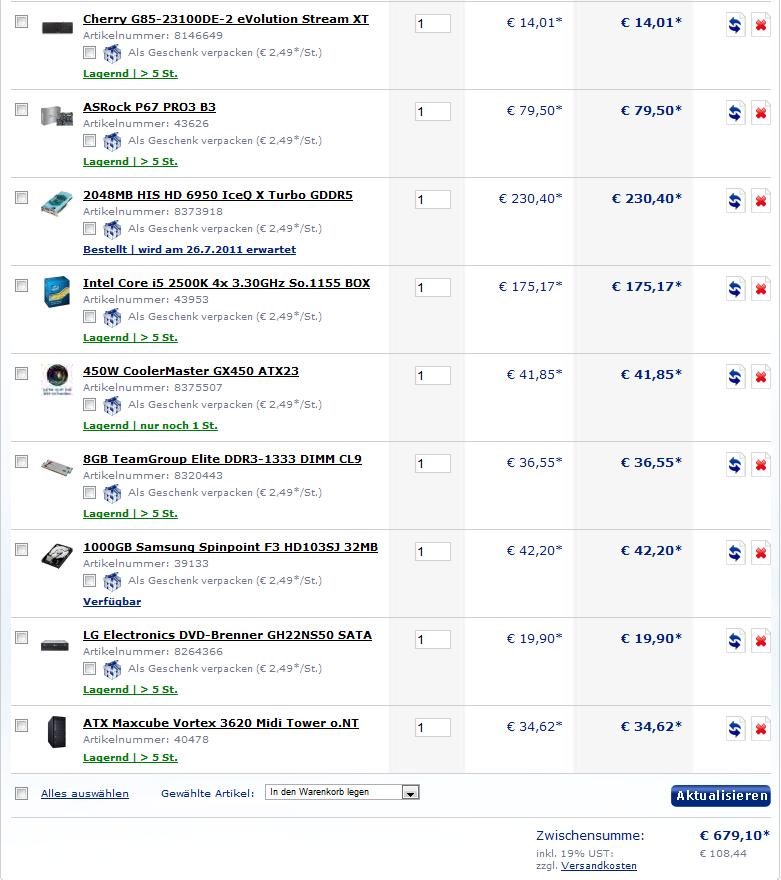The image size is (781, 880).
Task: Remove CoolerMaster GX450 with red X icon
Action: click(761, 377)
